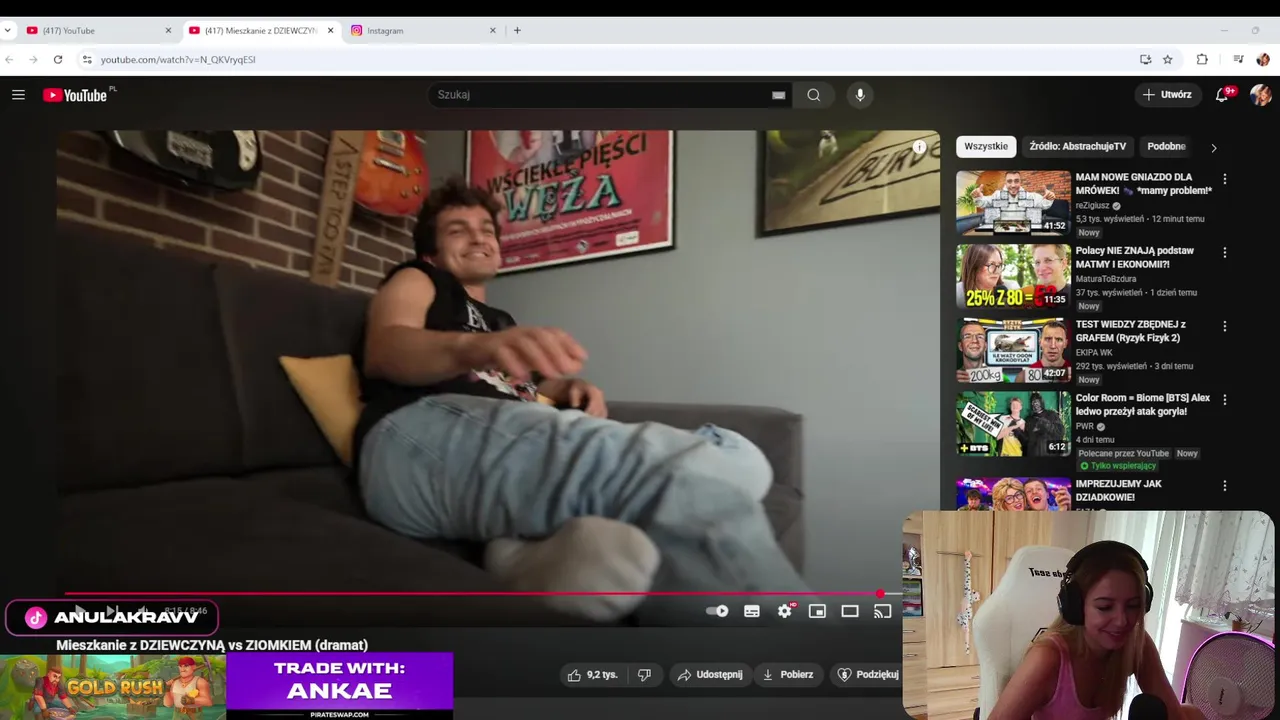The height and width of the screenshot is (720, 1280).
Task: Open browser extensions puzzle icon
Action: click(1203, 60)
